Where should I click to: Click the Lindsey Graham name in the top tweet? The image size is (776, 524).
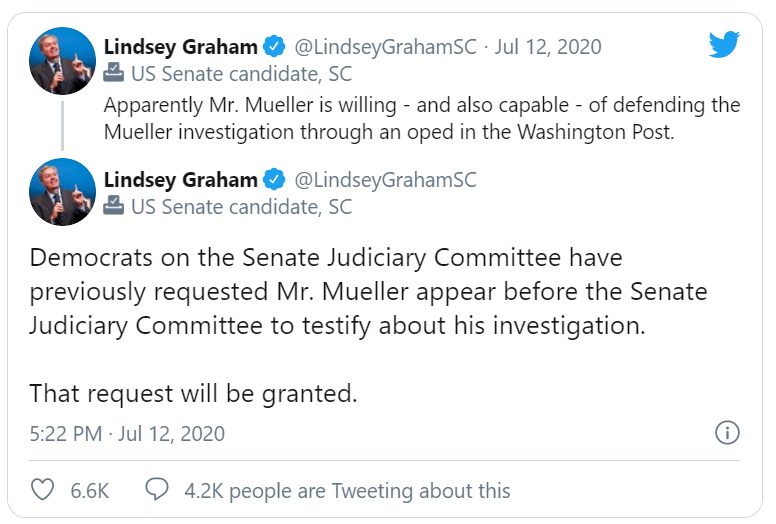[x=180, y=47]
